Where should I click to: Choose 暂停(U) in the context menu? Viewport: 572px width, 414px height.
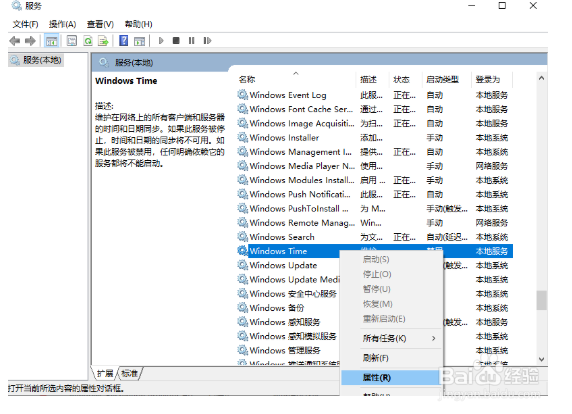coord(391,289)
